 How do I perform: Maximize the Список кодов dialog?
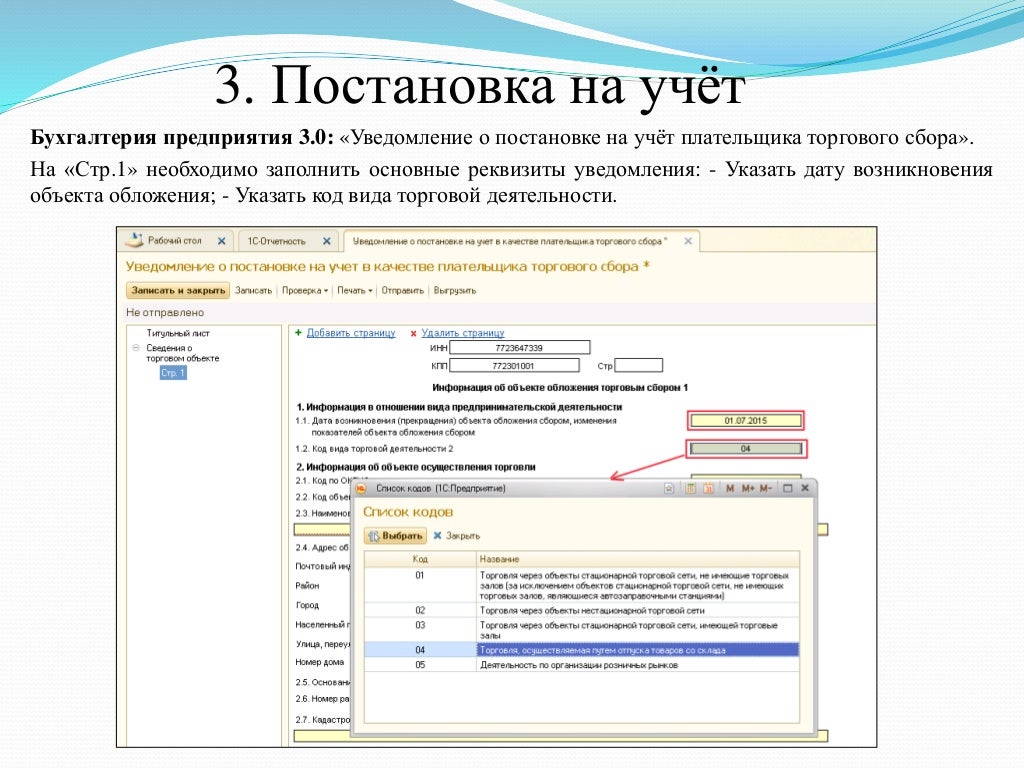coord(788,488)
